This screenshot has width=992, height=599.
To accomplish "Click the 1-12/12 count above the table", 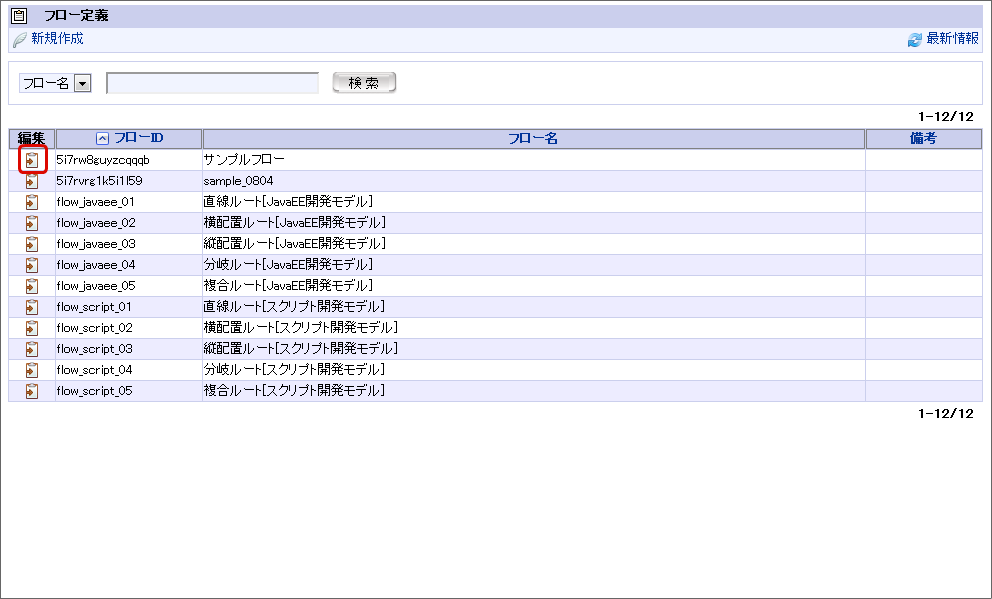I will (x=946, y=116).
